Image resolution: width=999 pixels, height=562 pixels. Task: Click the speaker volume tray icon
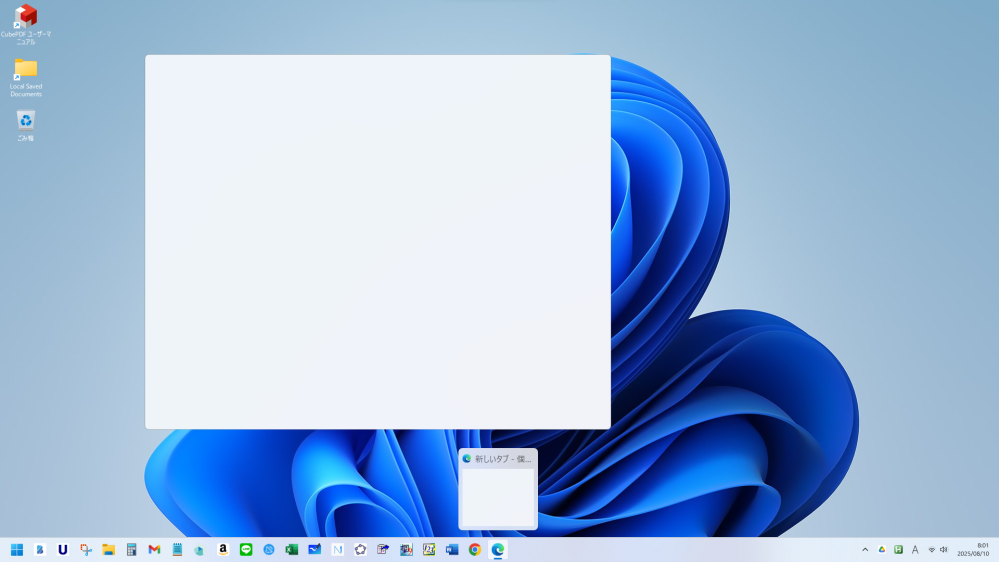pyautogui.click(x=944, y=549)
